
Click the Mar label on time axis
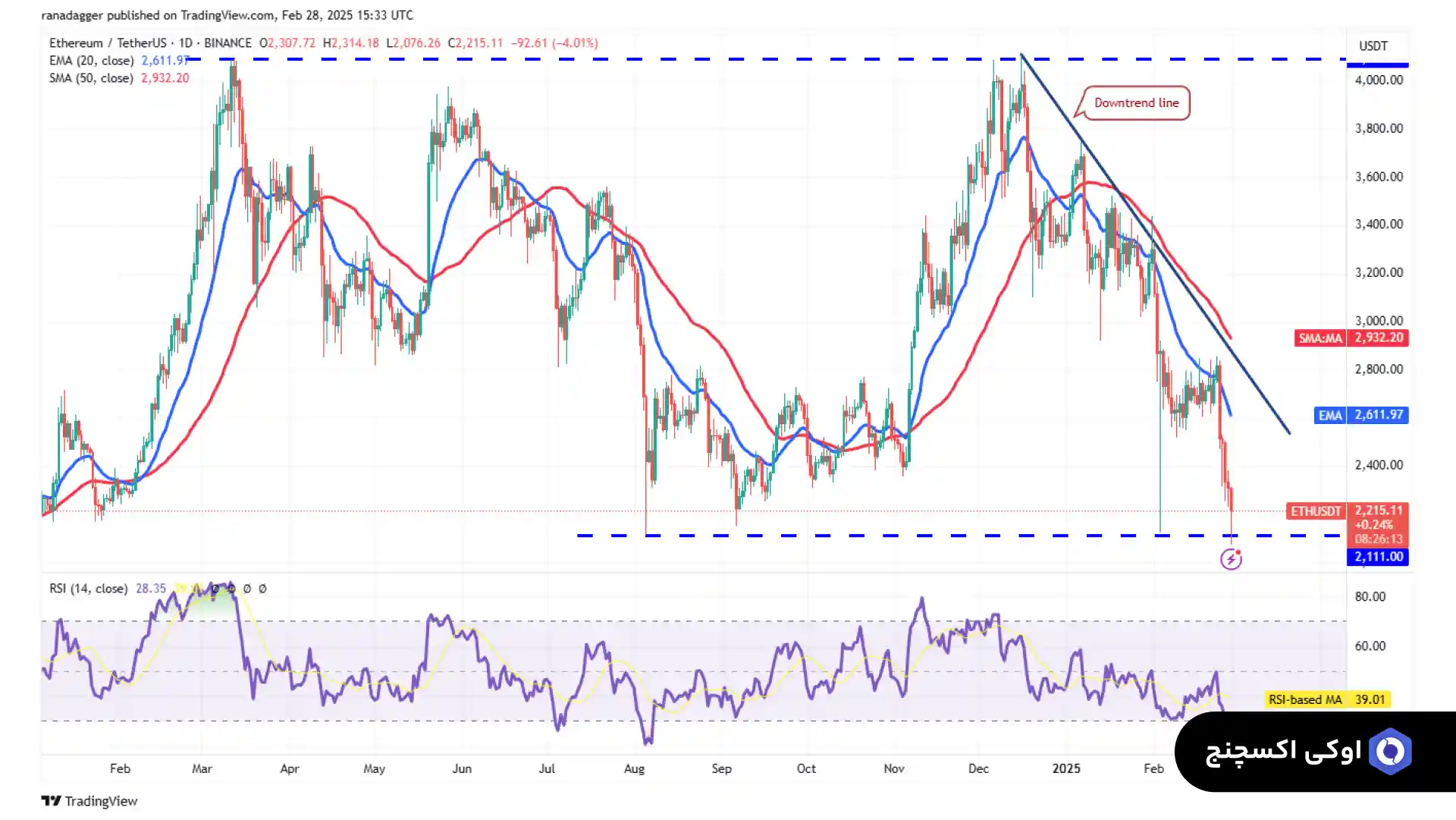coord(202,768)
